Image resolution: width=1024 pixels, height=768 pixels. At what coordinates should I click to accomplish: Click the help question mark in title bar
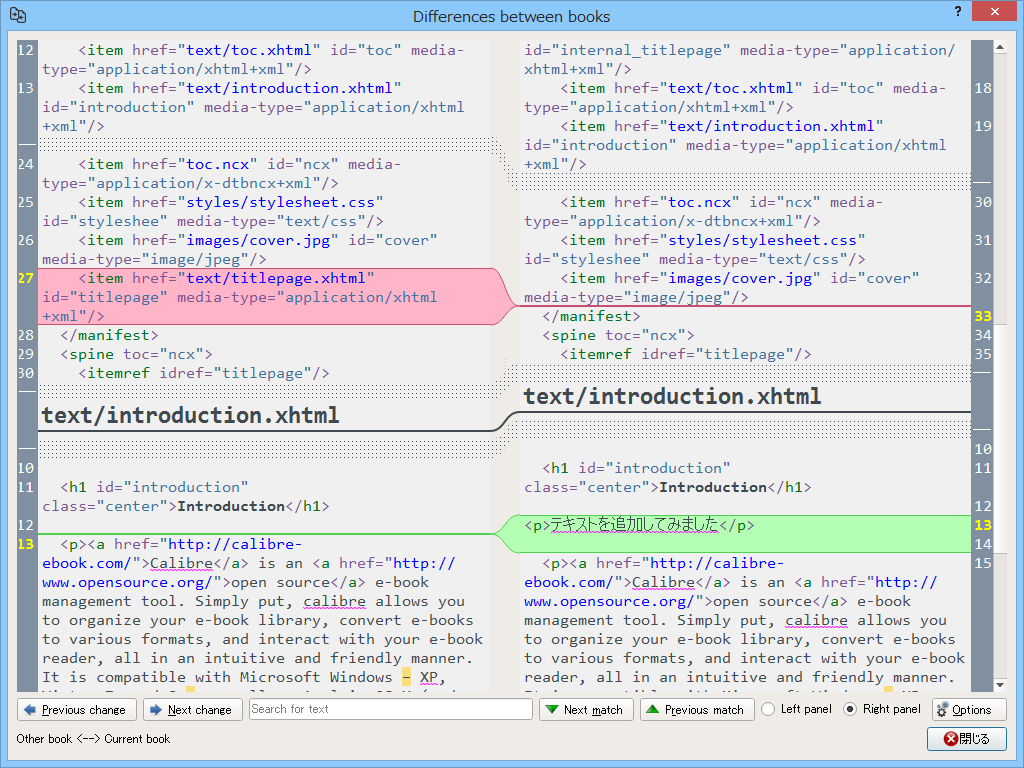click(957, 12)
